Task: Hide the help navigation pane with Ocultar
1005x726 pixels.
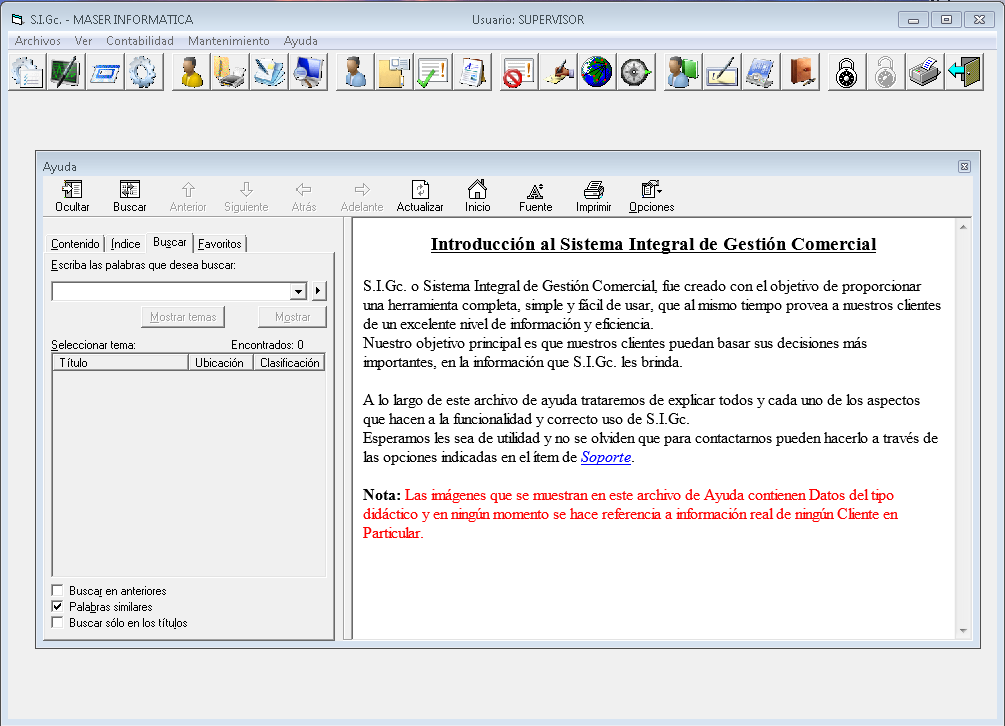Action: (x=72, y=196)
